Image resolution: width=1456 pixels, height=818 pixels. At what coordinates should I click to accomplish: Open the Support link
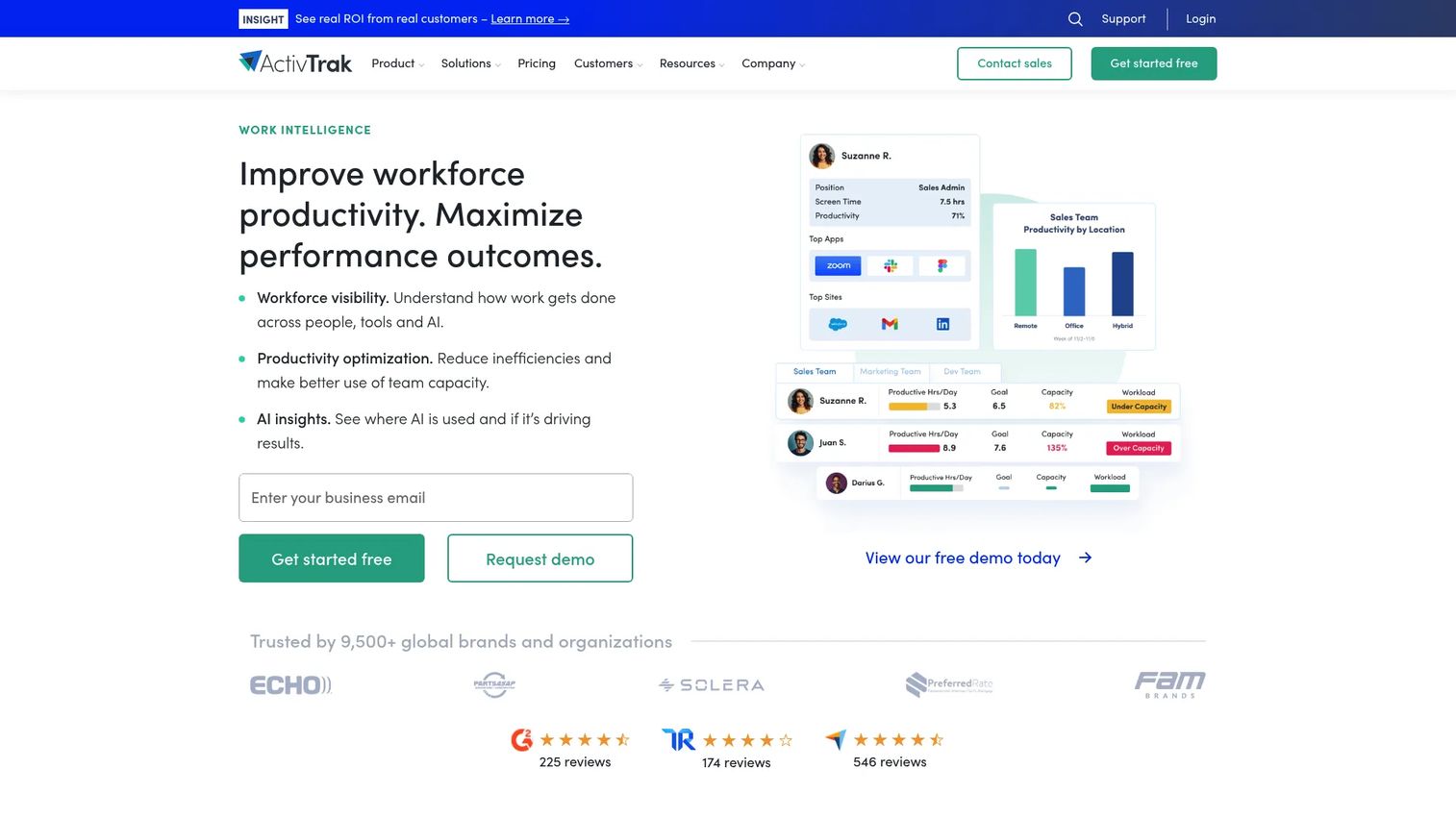coord(1123,19)
